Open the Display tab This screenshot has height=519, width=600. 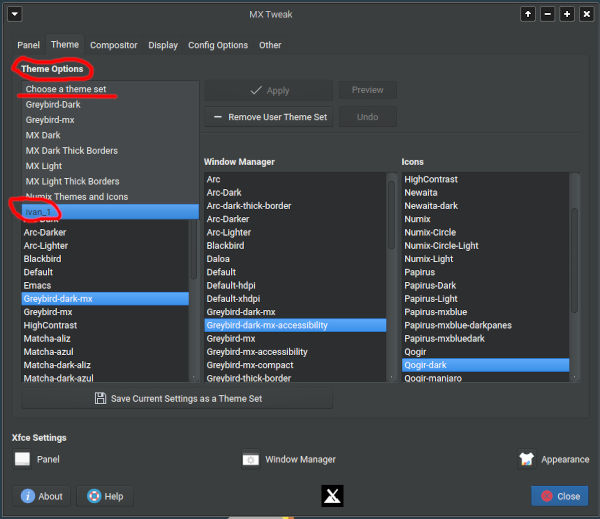(163, 45)
